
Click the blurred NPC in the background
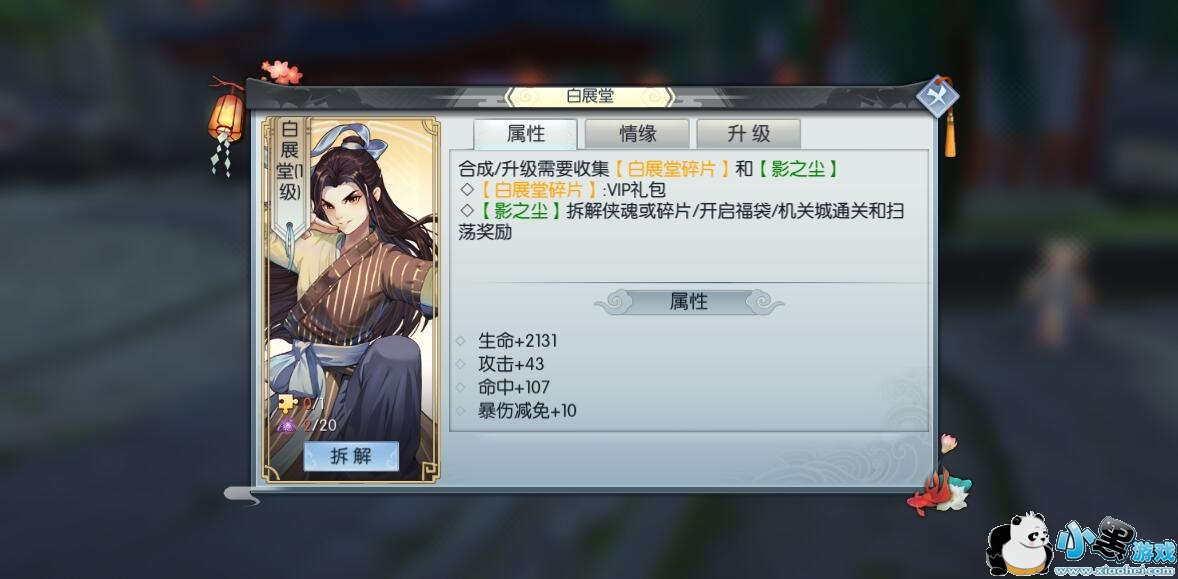1058,291
